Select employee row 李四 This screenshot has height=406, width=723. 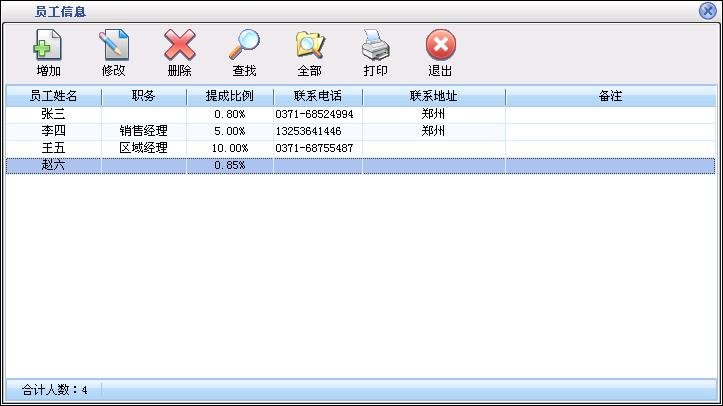53,131
